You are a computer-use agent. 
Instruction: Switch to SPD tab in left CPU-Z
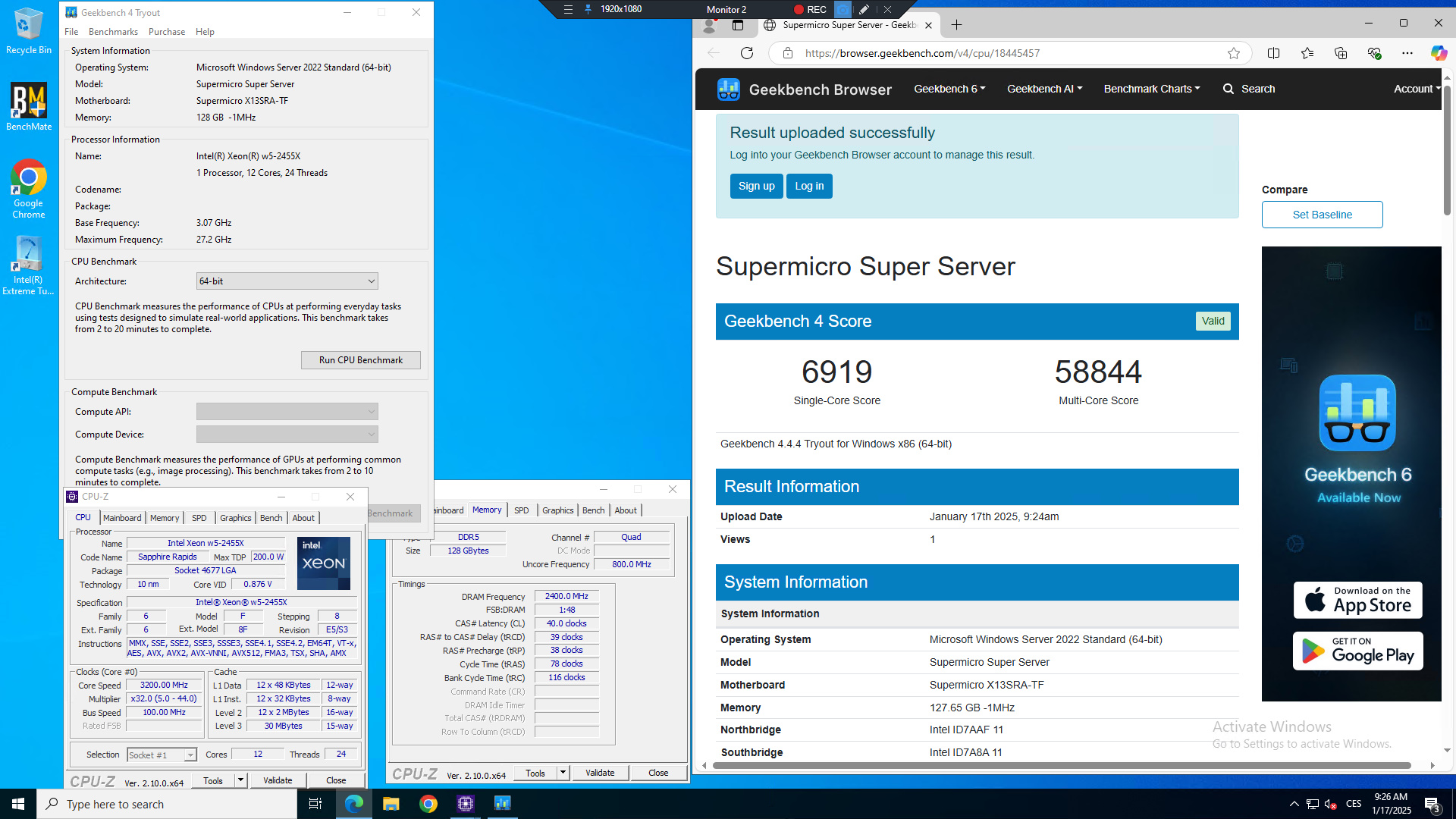coord(199,518)
